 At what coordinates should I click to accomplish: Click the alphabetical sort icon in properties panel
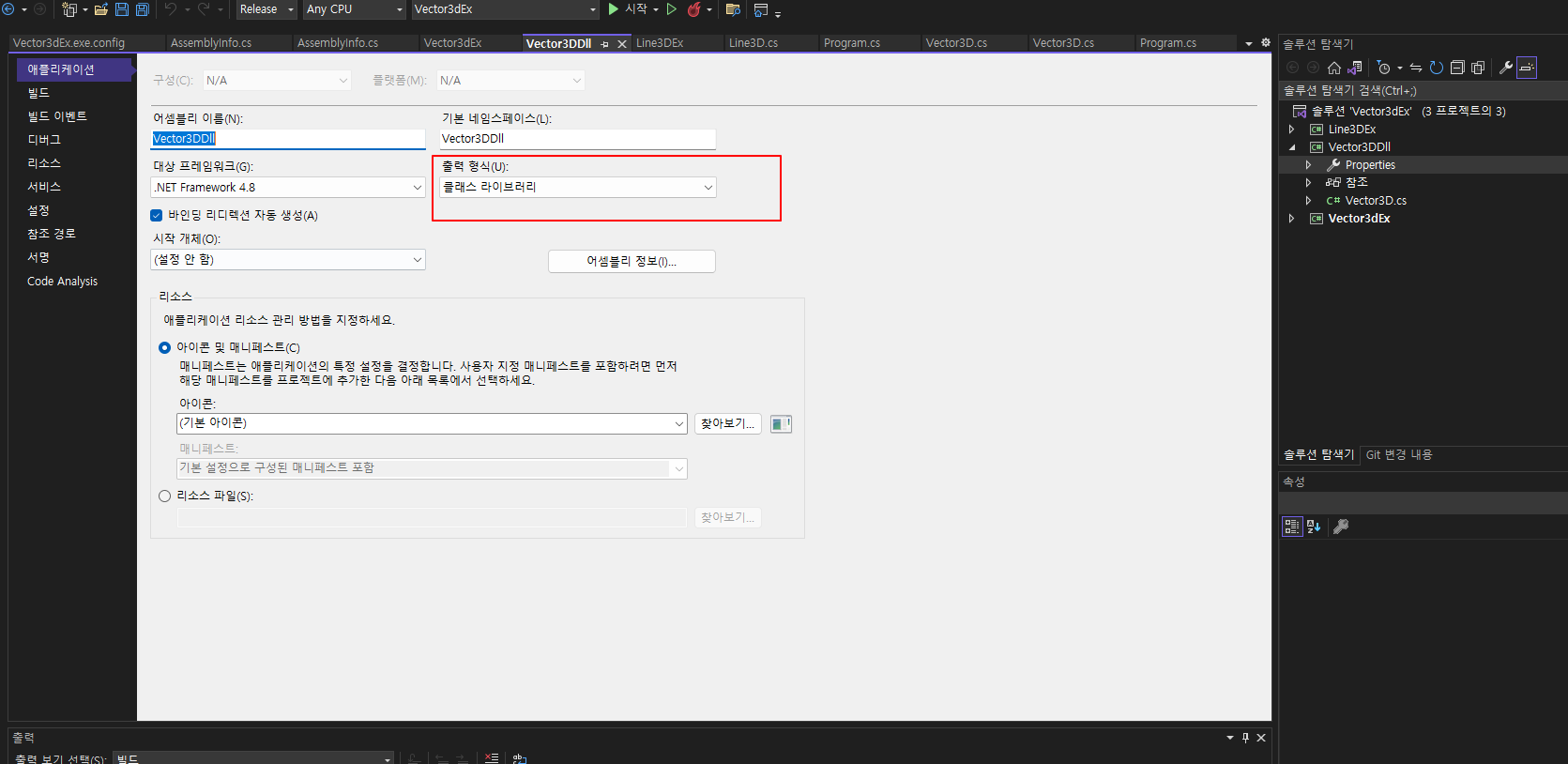pos(1314,527)
